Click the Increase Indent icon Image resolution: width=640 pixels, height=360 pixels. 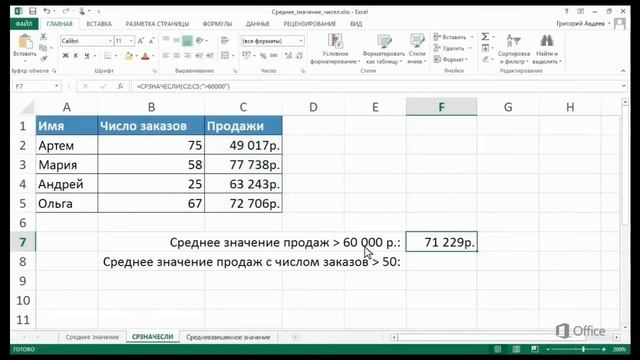click(210, 56)
